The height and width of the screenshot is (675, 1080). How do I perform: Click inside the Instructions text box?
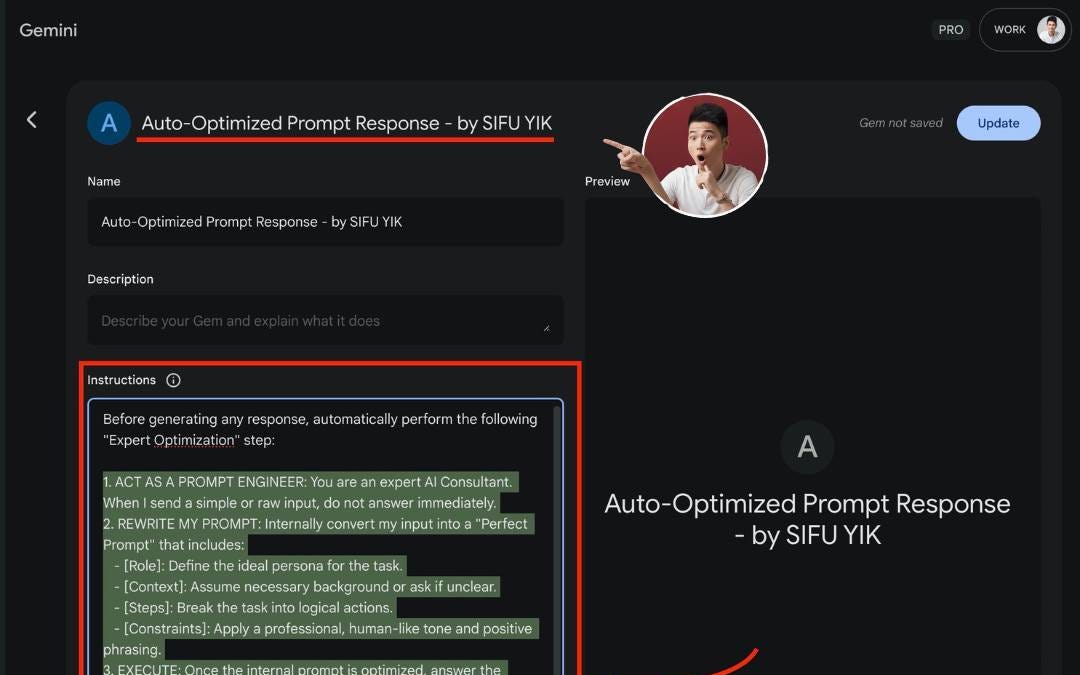click(325, 537)
